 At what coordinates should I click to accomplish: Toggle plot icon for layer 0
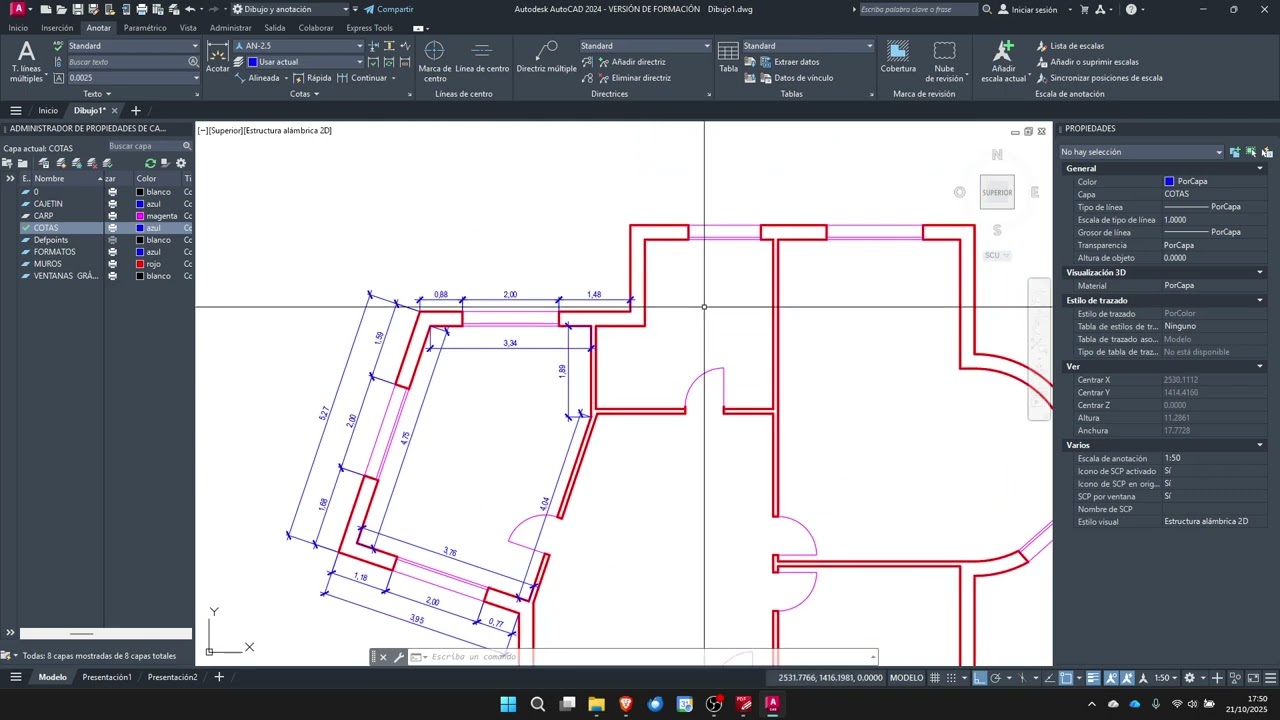(x=112, y=192)
